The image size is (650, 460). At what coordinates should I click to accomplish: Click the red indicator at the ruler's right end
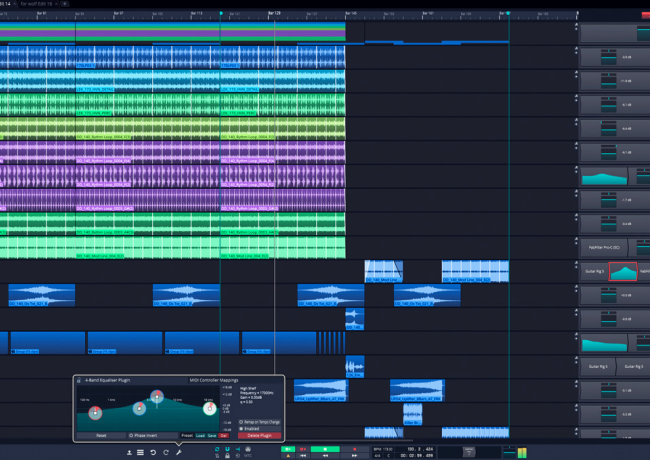pos(646,15)
